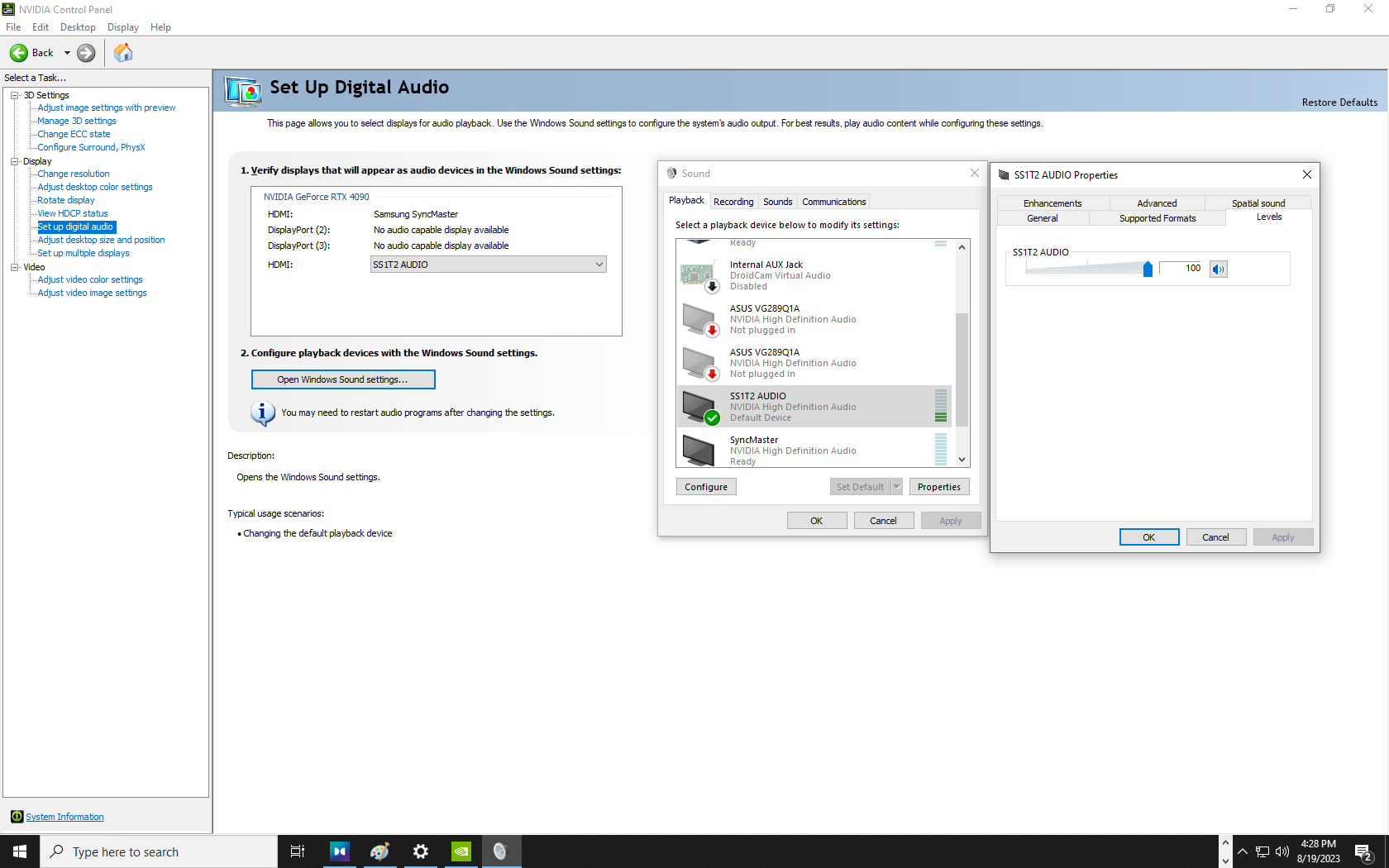Click SS1T2 AUDIO volume slider handle

pos(1148,269)
